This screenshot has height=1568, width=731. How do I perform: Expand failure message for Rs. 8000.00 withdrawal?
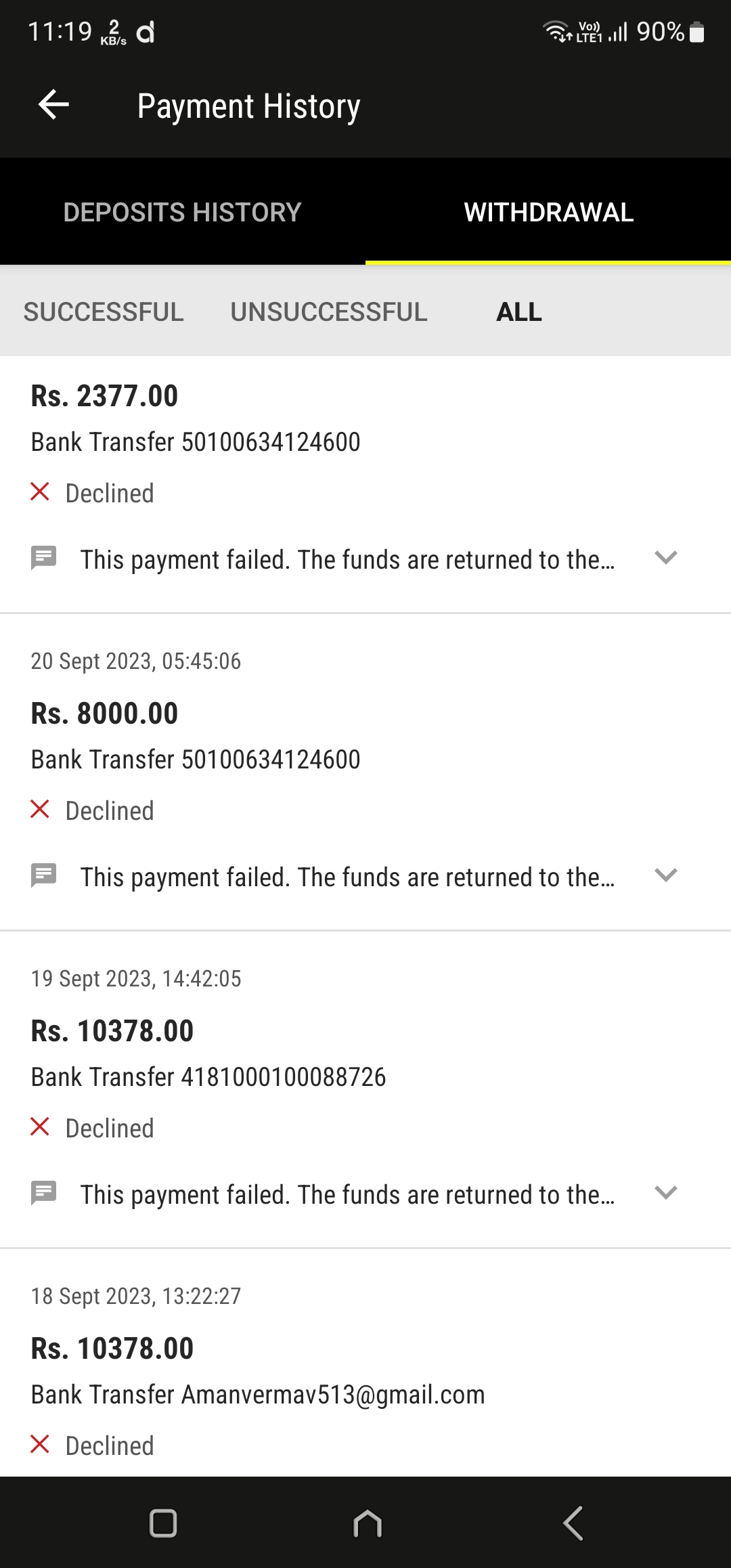(x=666, y=875)
